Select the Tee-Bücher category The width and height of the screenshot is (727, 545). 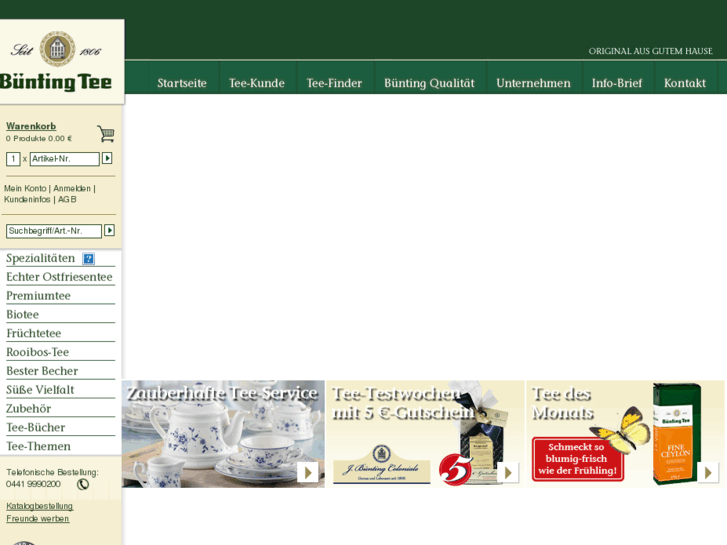point(36,427)
